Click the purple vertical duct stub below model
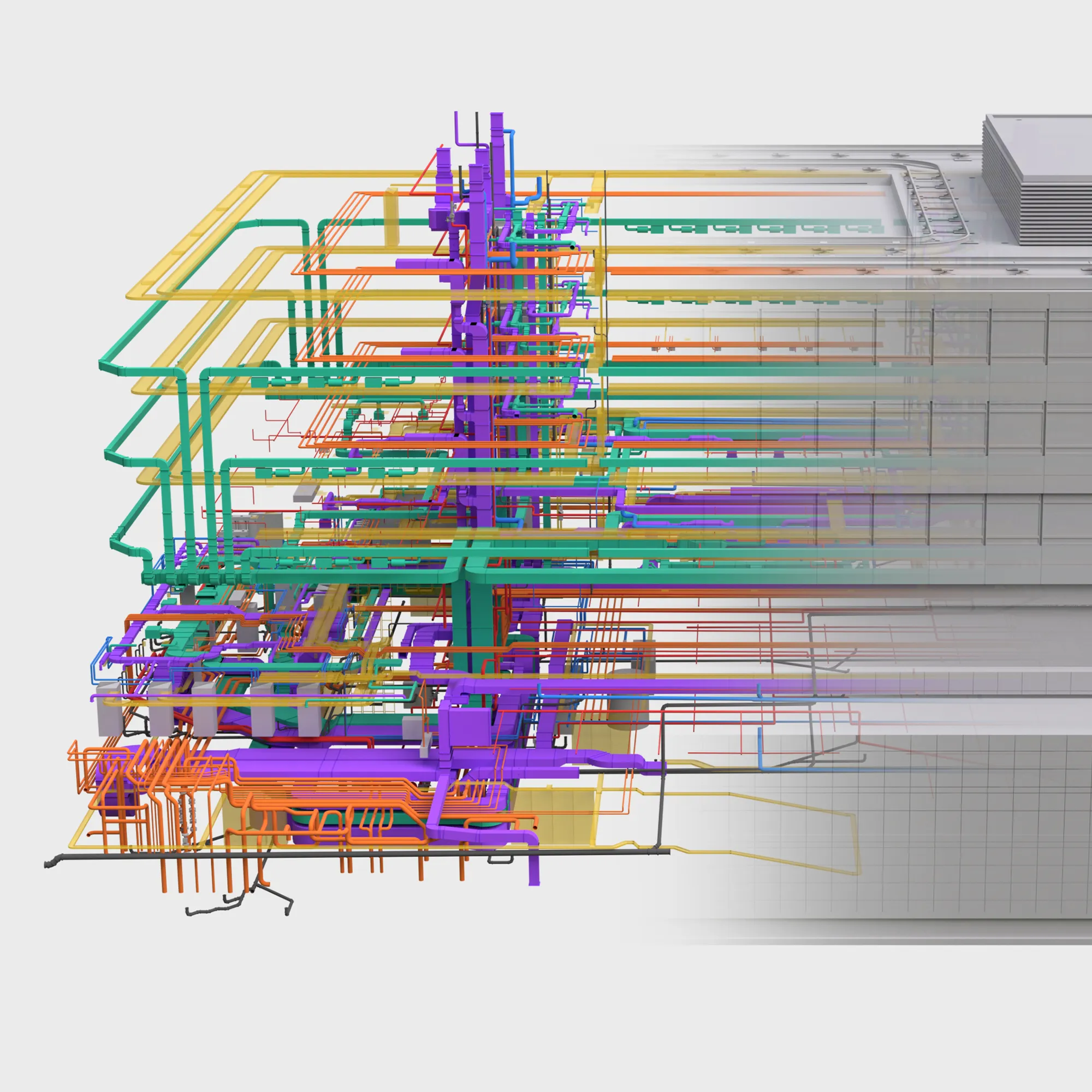Screen dimensions: 1092x1092 pos(534,870)
